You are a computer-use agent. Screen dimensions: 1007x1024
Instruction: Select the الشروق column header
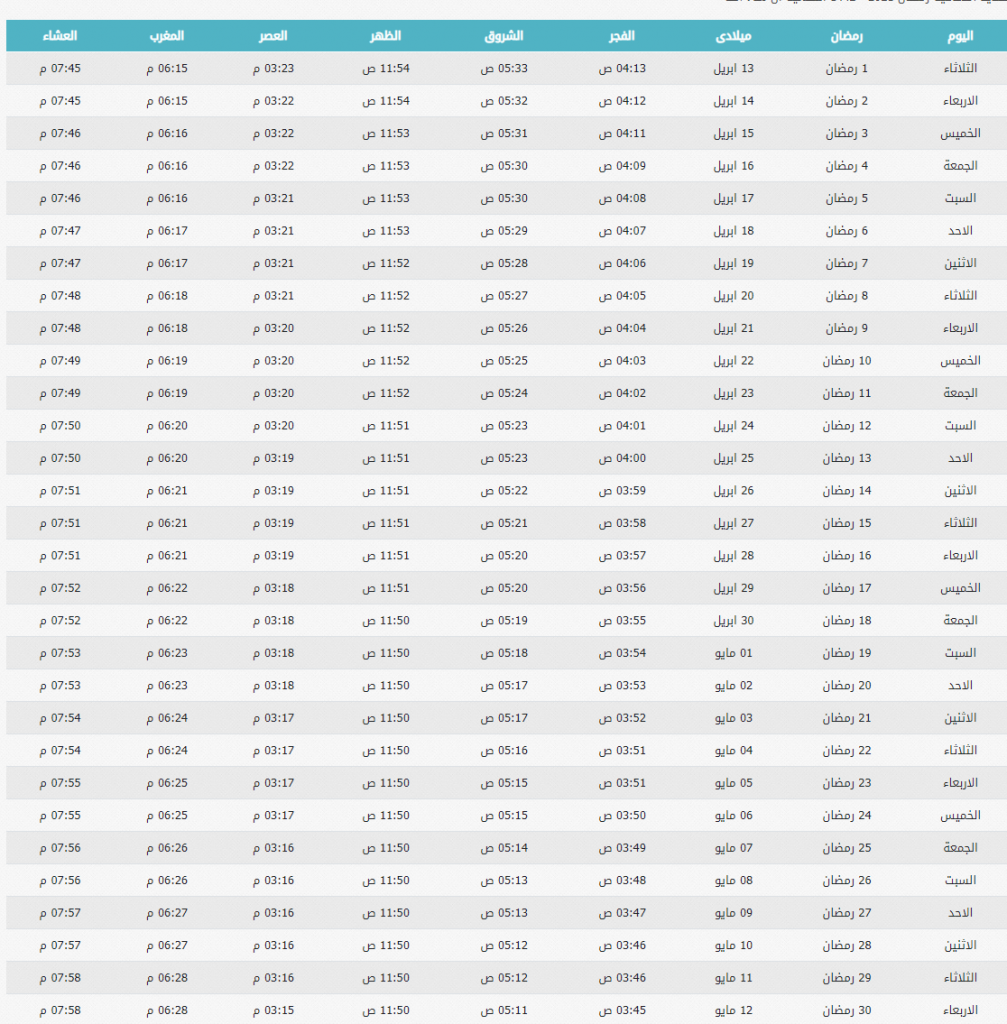coord(504,36)
